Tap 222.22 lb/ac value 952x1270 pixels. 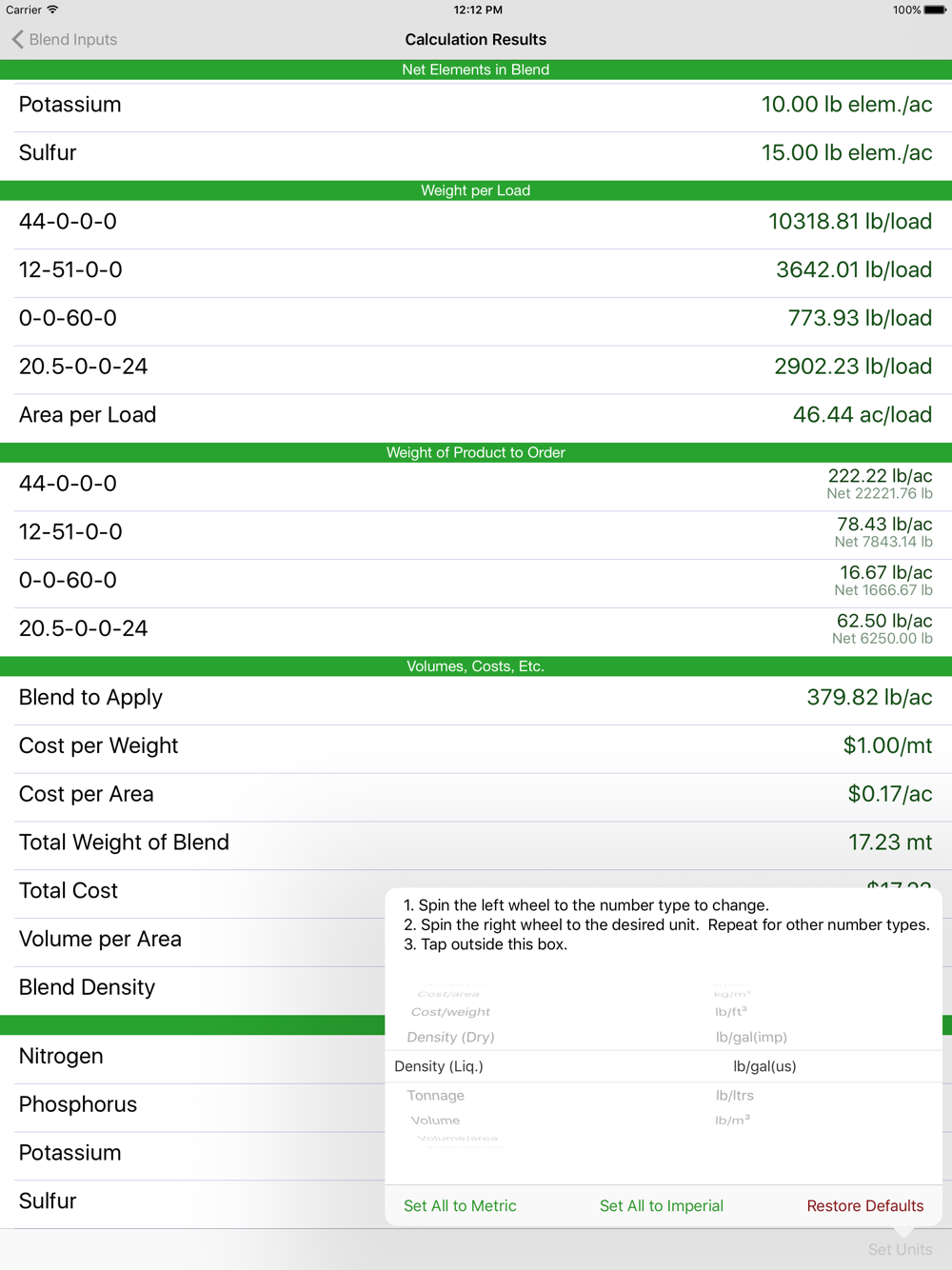pos(880,476)
